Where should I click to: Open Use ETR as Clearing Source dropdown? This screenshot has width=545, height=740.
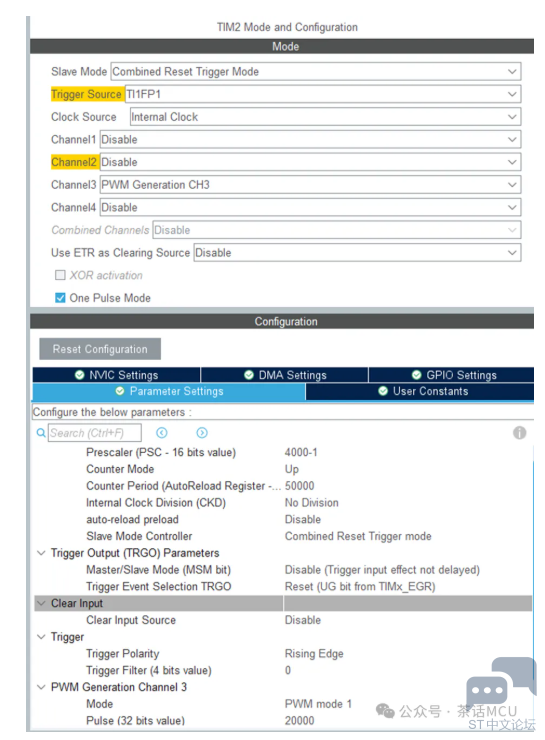(x=357, y=253)
